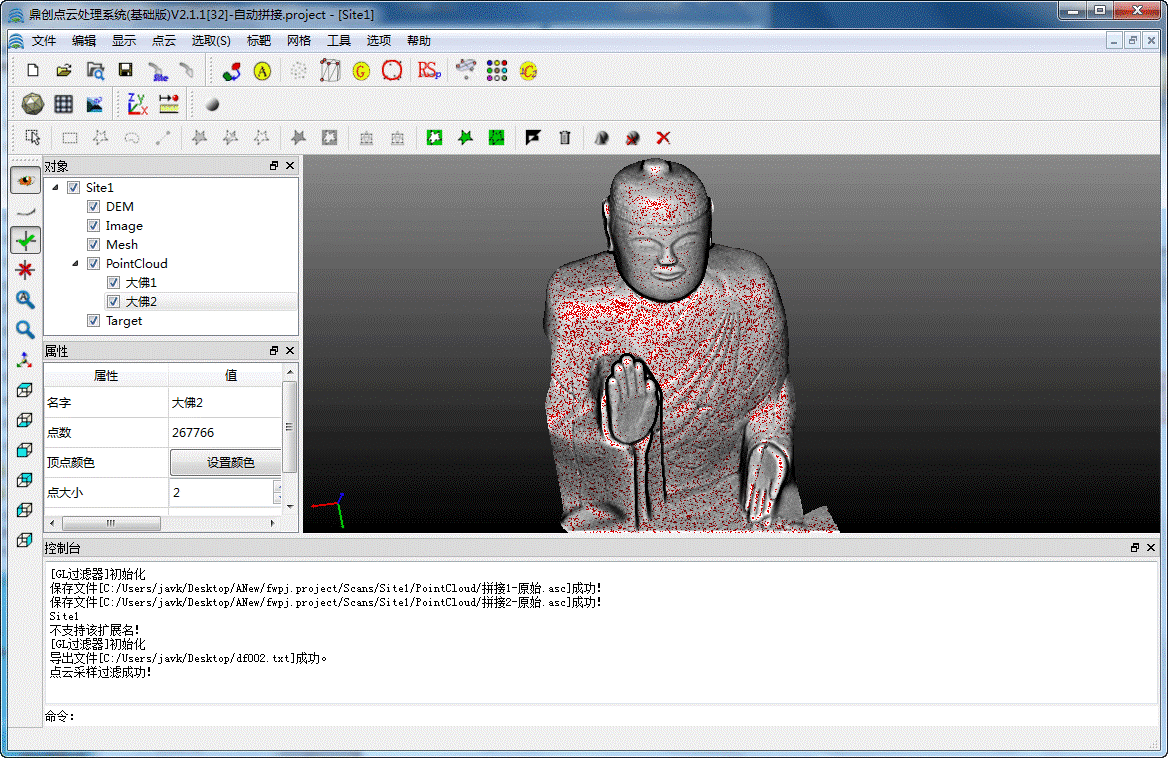Select the Target tree item
1168x758 pixels.
124,321
